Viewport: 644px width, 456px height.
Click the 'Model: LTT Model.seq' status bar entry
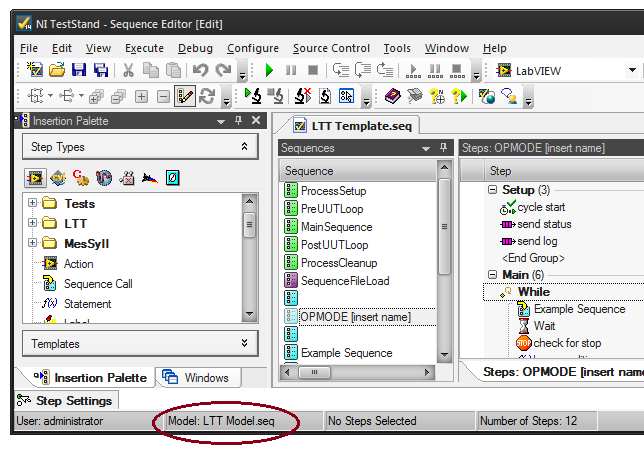(x=221, y=421)
